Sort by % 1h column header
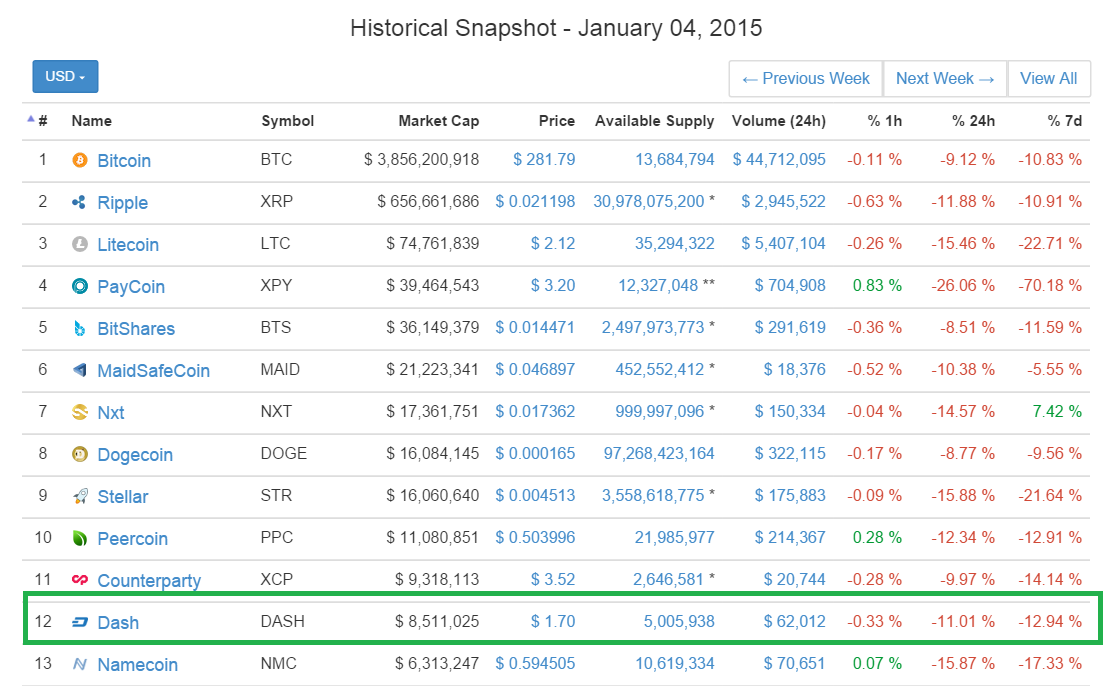The height and width of the screenshot is (686, 1105). click(x=884, y=121)
